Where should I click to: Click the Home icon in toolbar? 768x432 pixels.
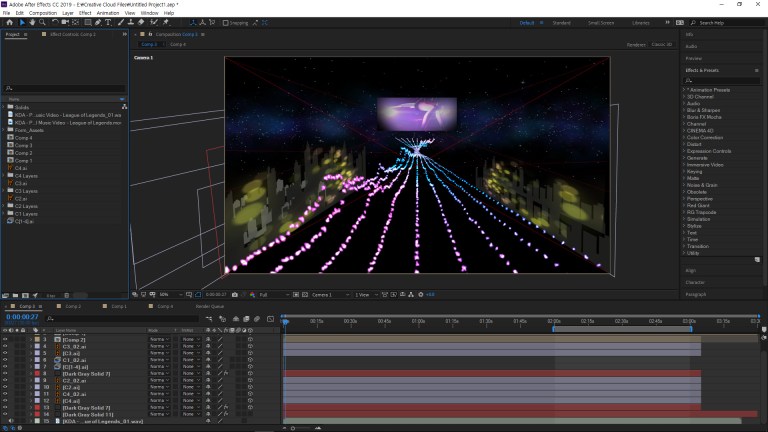click(x=8, y=22)
